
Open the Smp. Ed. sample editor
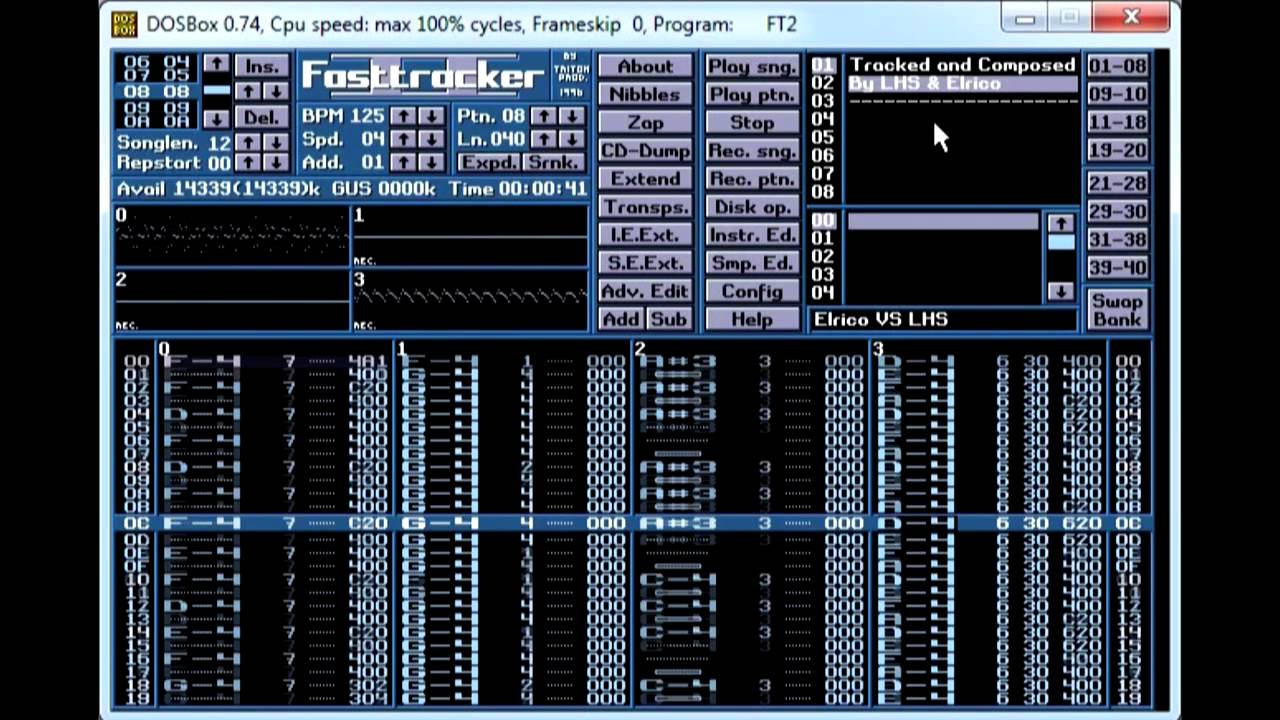coord(752,263)
